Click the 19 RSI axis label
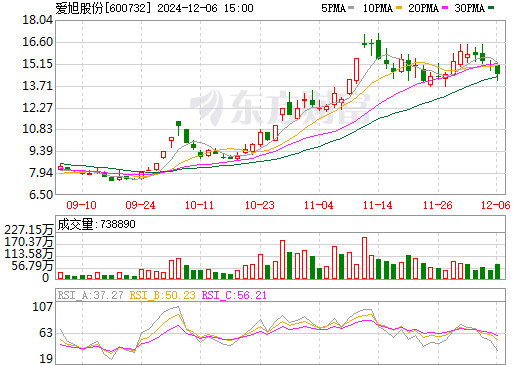The height and width of the screenshot is (365, 520). point(46,359)
